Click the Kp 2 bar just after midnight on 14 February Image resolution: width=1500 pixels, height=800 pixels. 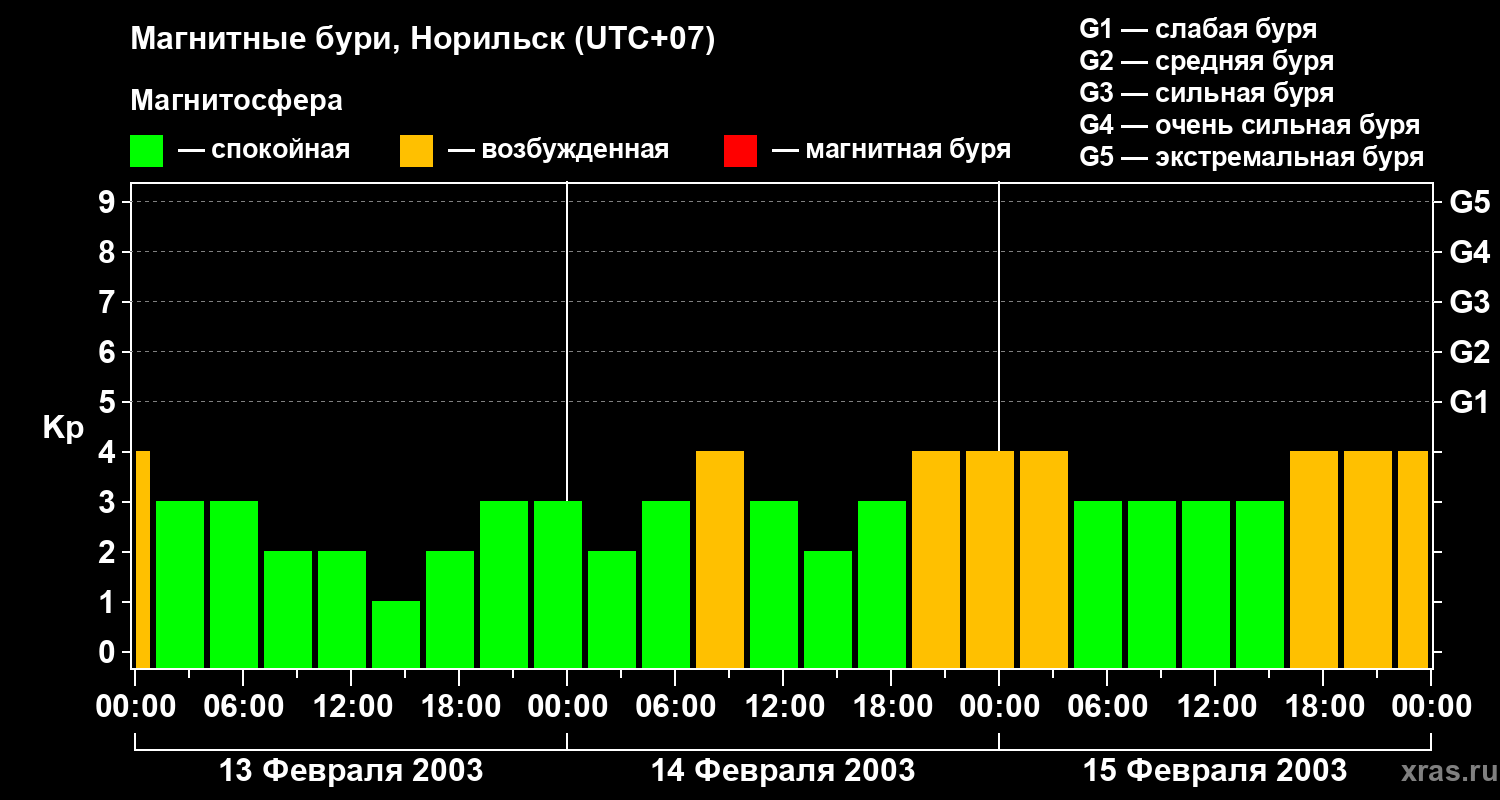(x=612, y=609)
